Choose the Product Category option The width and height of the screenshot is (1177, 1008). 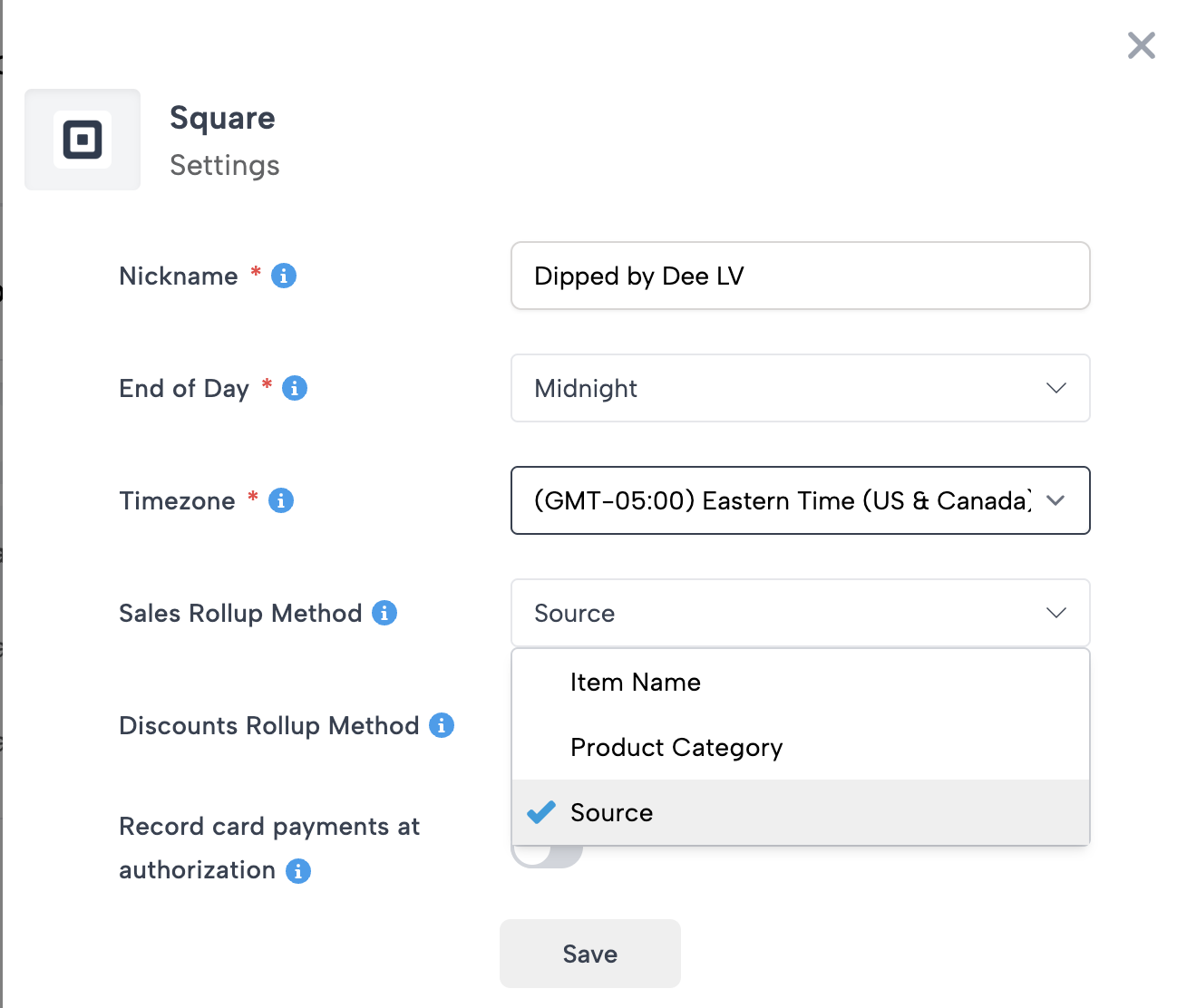(676, 747)
